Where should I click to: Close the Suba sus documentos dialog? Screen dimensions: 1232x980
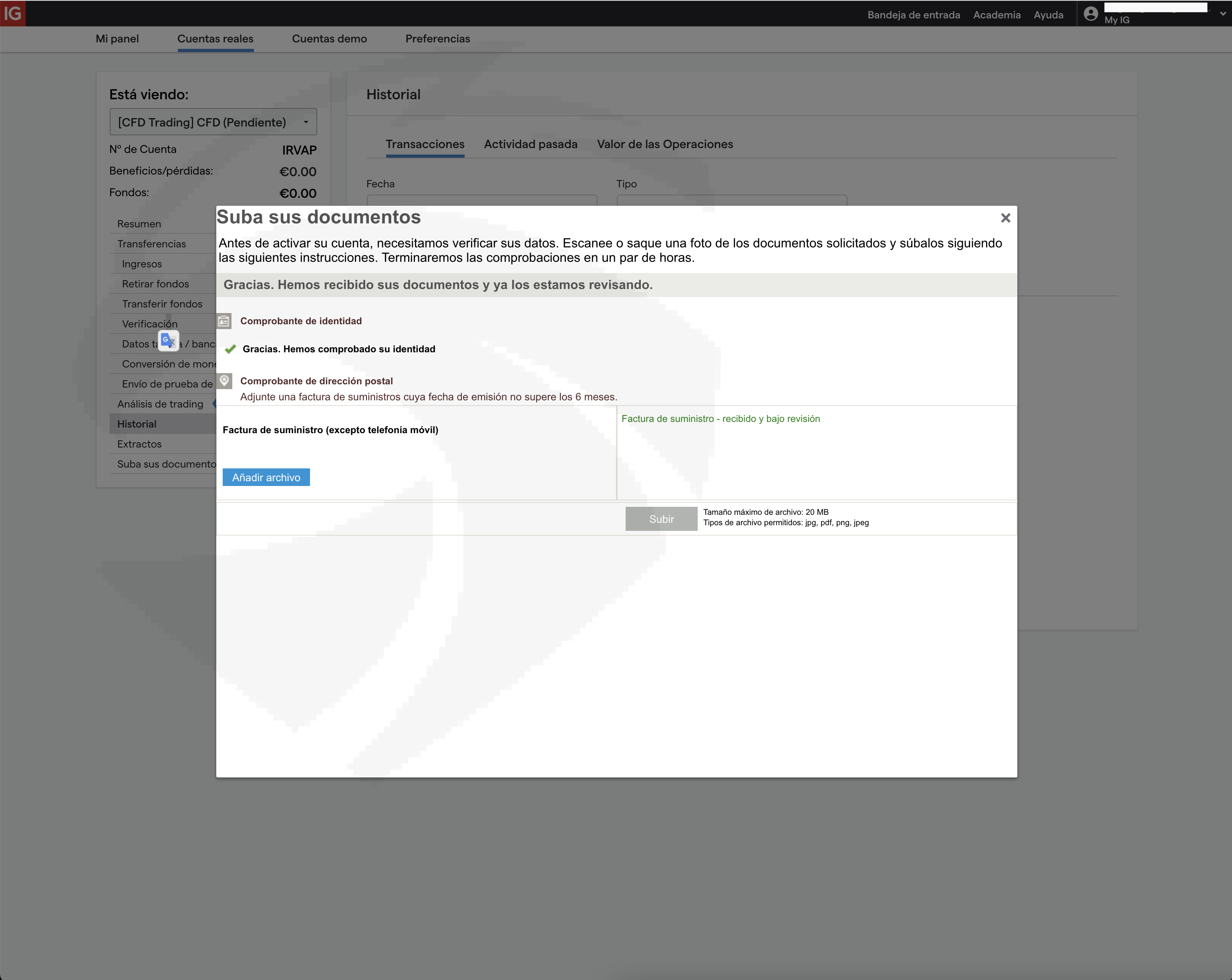[x=1005, y=218]
